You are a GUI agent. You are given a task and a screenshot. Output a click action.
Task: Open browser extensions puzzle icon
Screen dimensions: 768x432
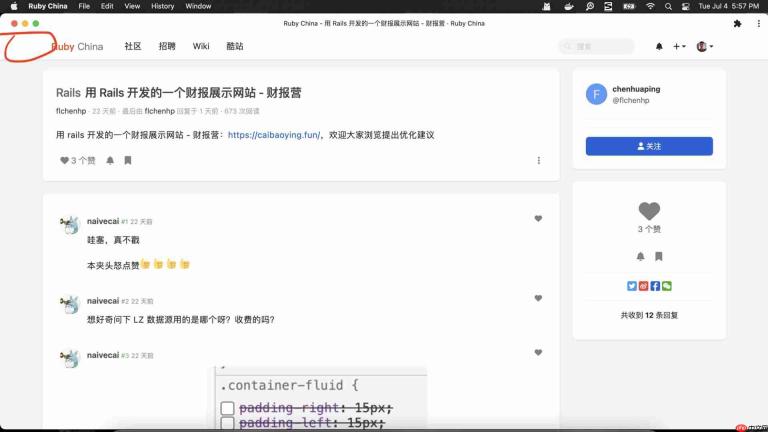[737, 24]
